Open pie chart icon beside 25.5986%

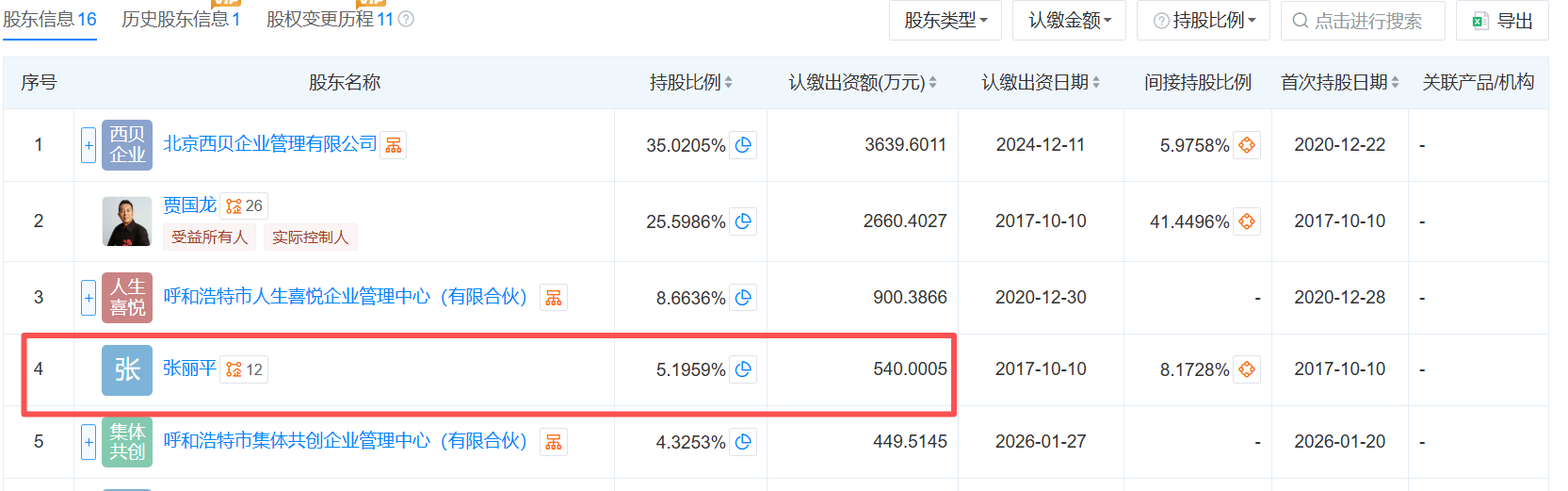point(743,221)
